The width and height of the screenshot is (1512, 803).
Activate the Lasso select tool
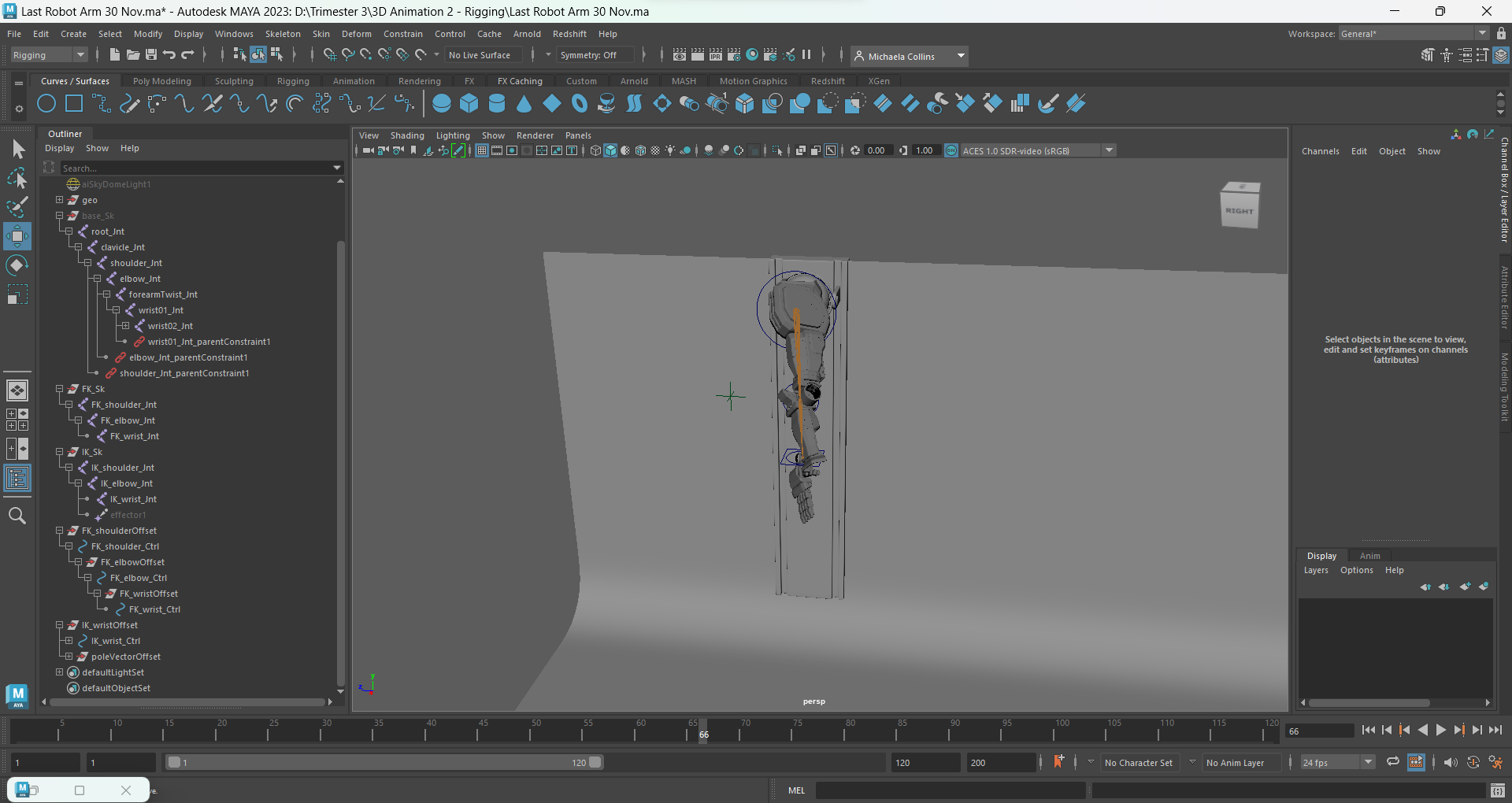(x=17, y=179)
